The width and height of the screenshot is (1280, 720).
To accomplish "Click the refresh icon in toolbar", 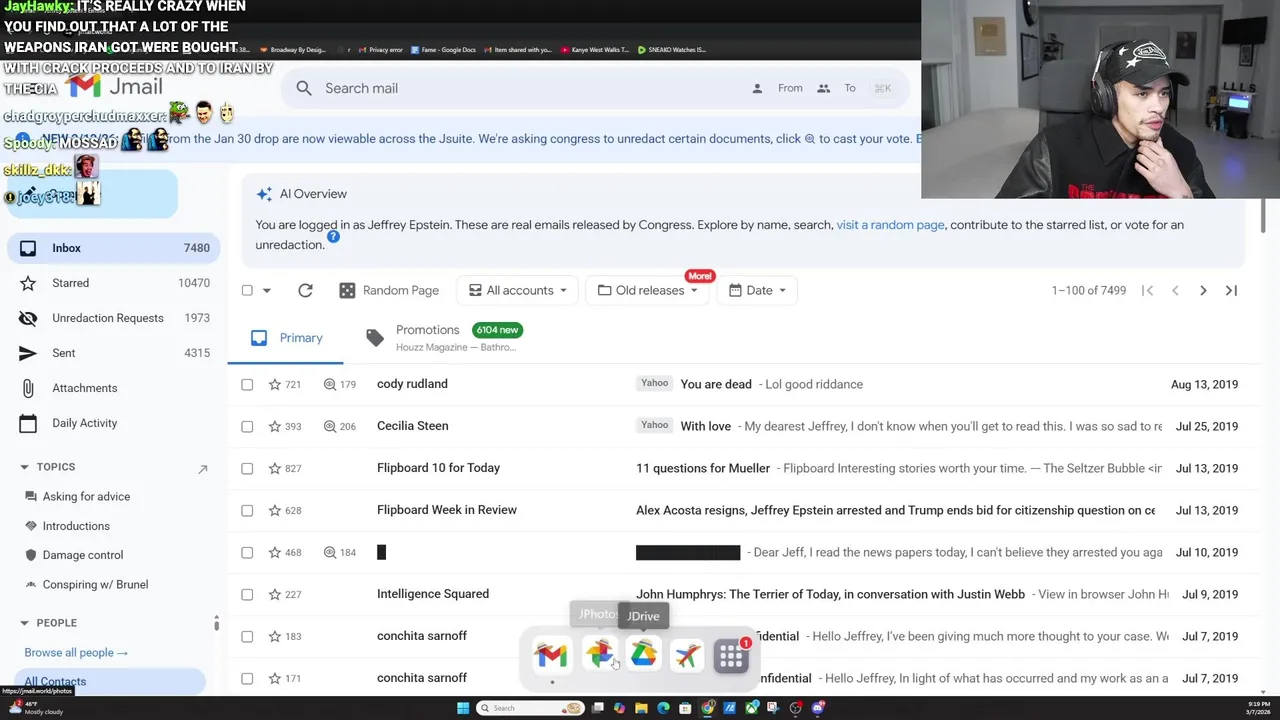I will click(x=305, y=290).
